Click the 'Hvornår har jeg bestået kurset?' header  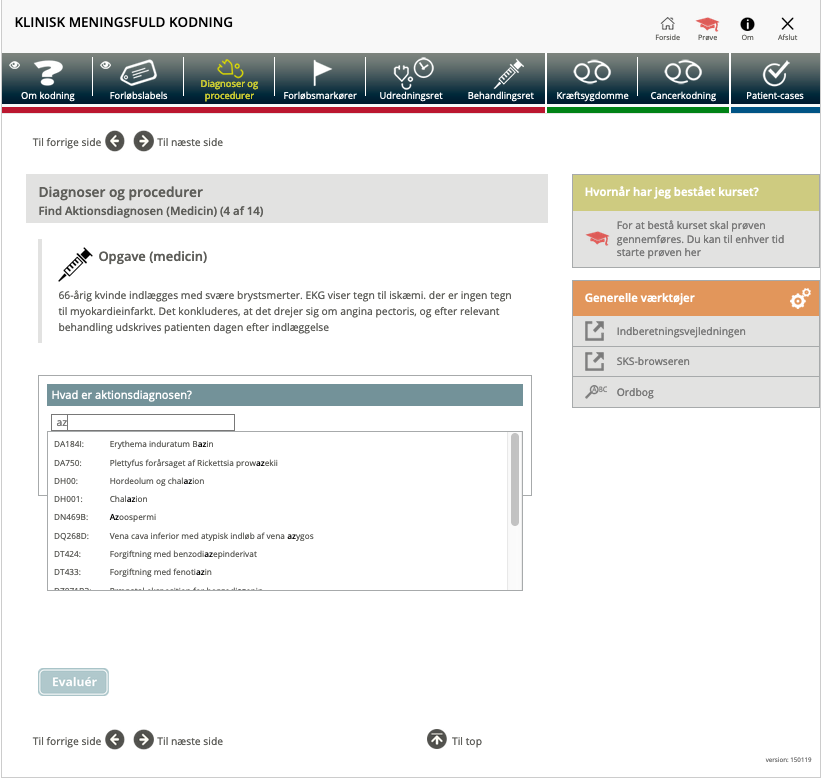click(x=696, y=192)
